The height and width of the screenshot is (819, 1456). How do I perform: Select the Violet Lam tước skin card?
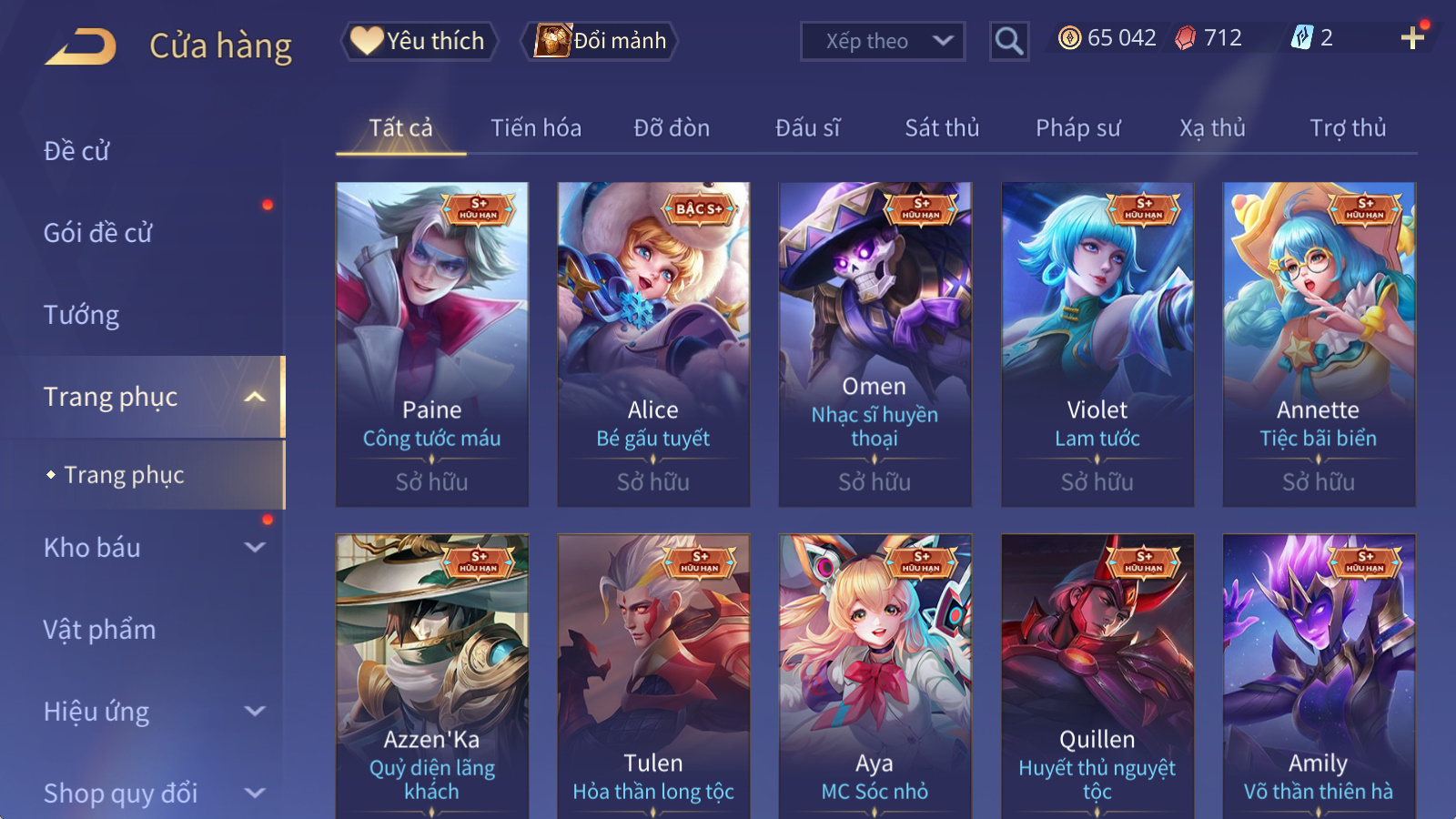coord(1097,344)
